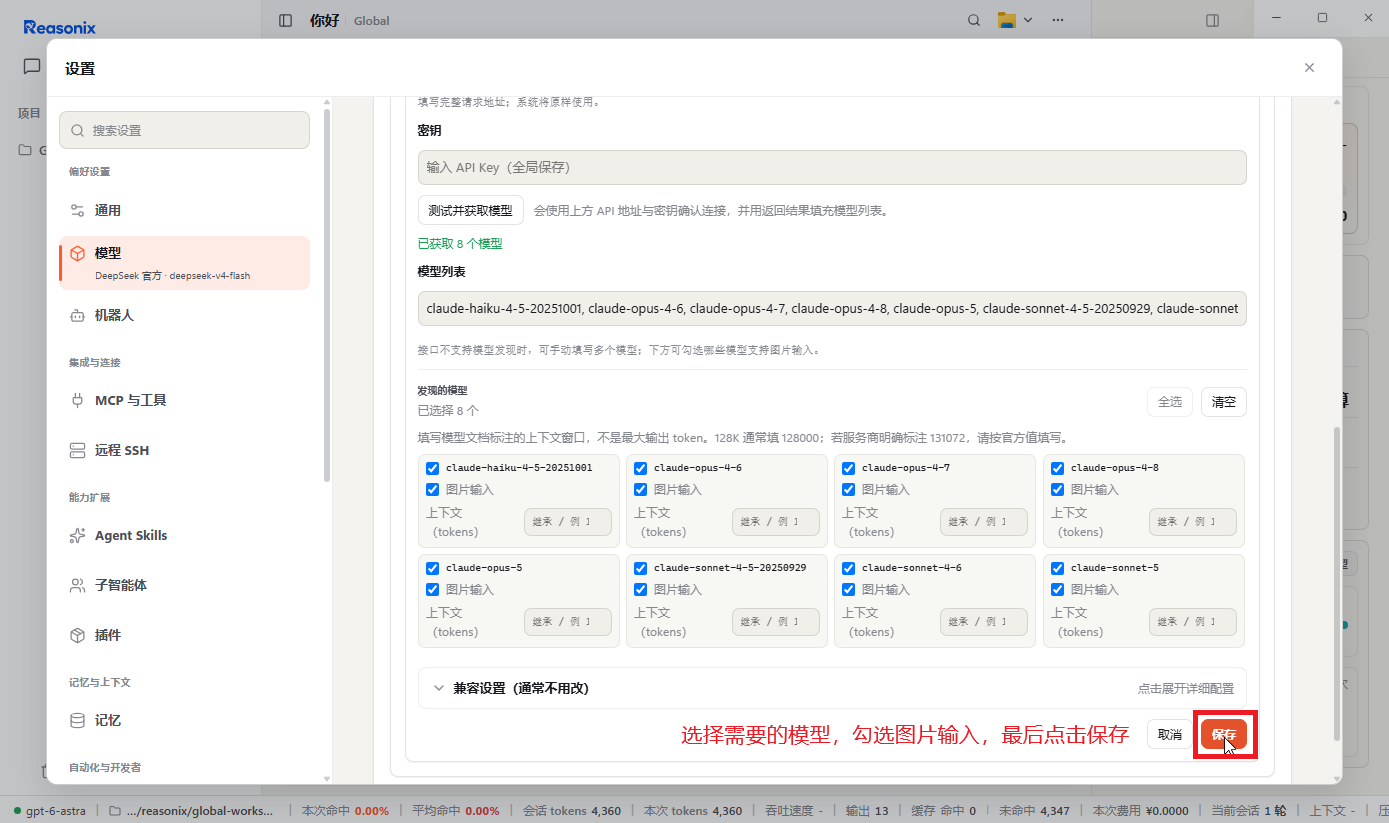This screenshot has height=823, width=1389.
Task: Toggle 图片输入 for claude-opus-5
Action: pos(432,590)
